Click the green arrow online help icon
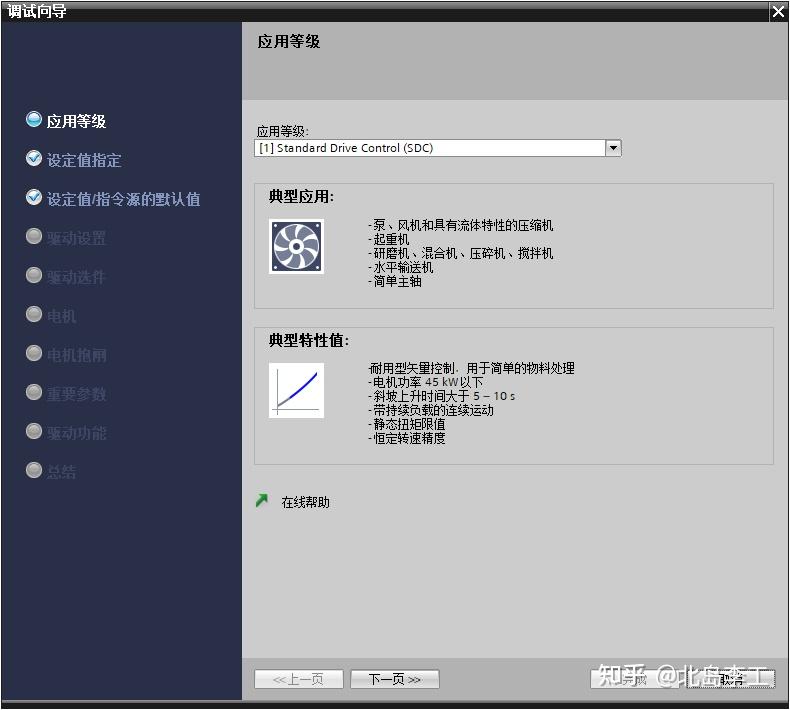The height and width of the screenshot is (710, 790). click(x=262, y=501)
